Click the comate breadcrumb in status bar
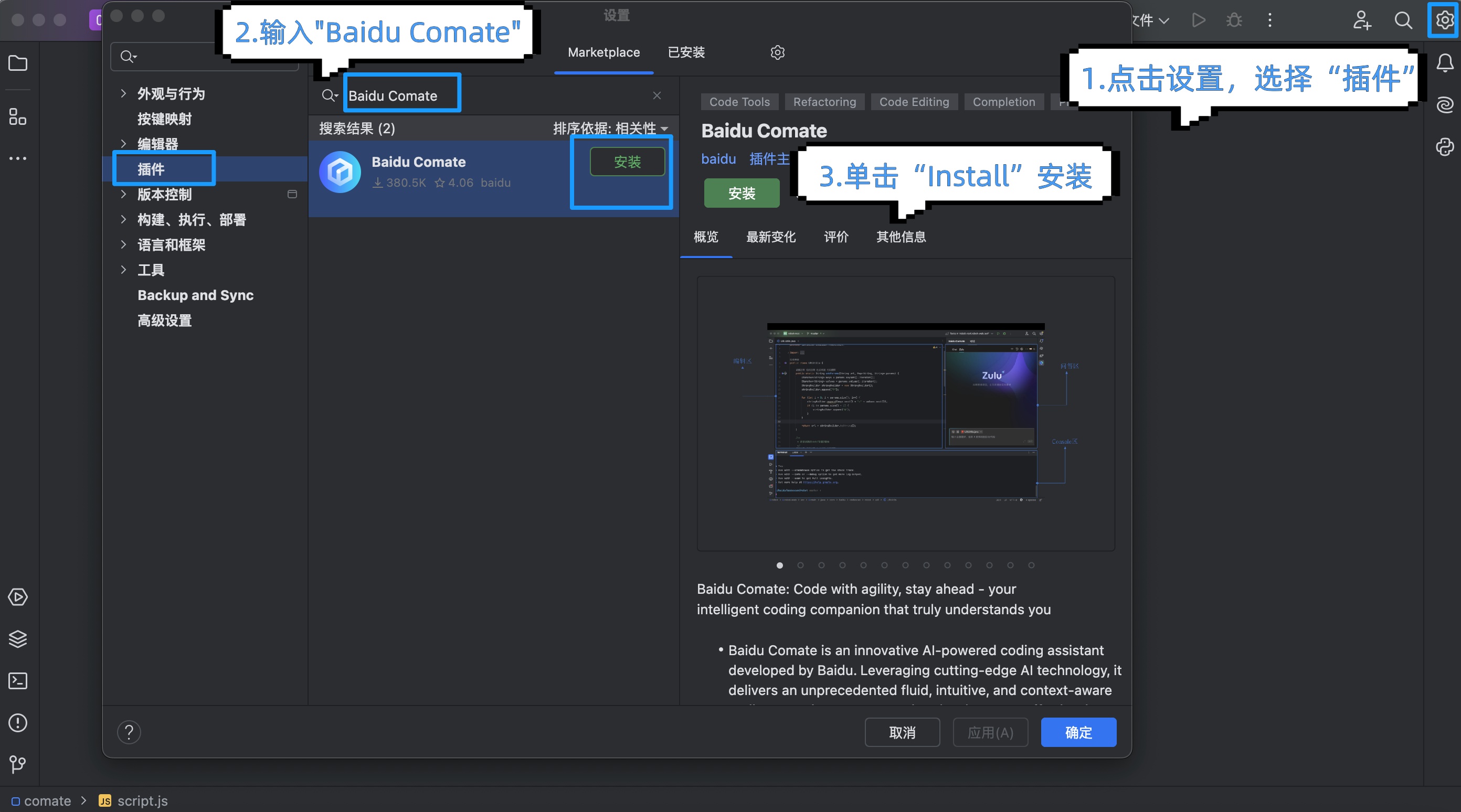The height and width of the screenshot is (812, 1461). [41, 800]
